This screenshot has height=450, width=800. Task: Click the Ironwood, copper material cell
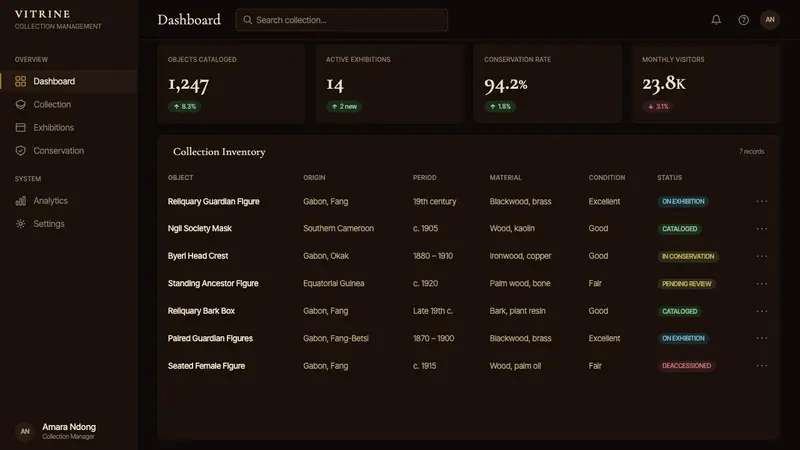tap(520, 256)
